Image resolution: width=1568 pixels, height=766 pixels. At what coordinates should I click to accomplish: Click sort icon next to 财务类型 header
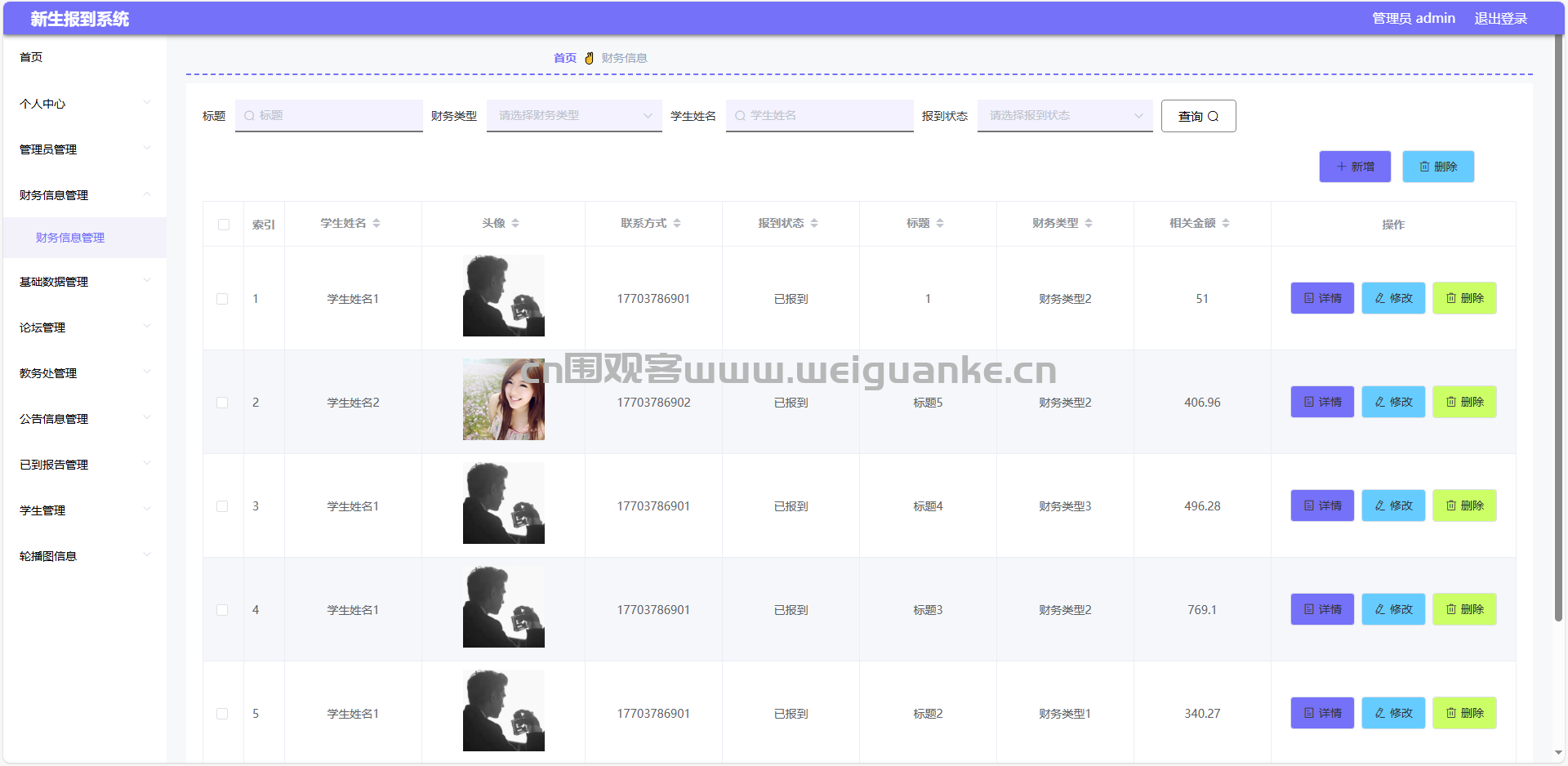pos(1089,223)
